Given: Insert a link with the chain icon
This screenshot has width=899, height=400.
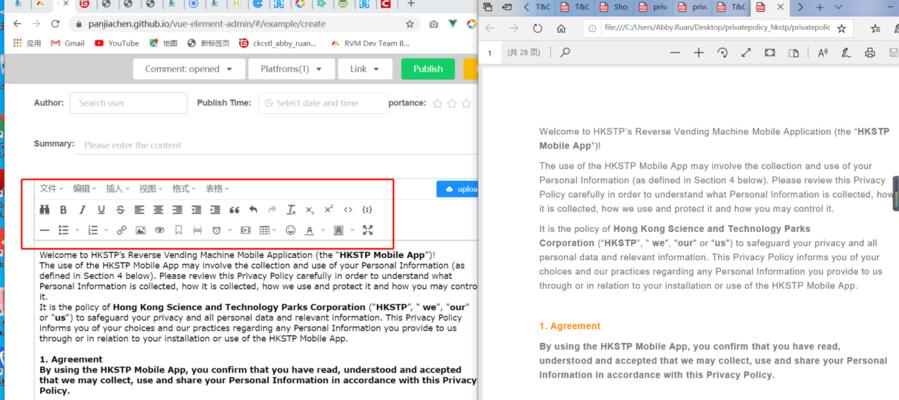Looking at the screenshot, I should [x=122, y=230].
